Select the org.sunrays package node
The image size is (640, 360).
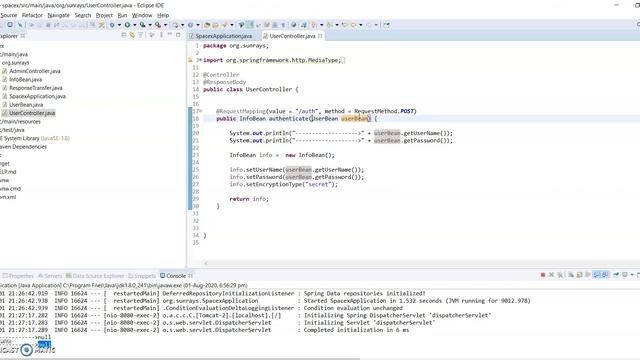15,63
